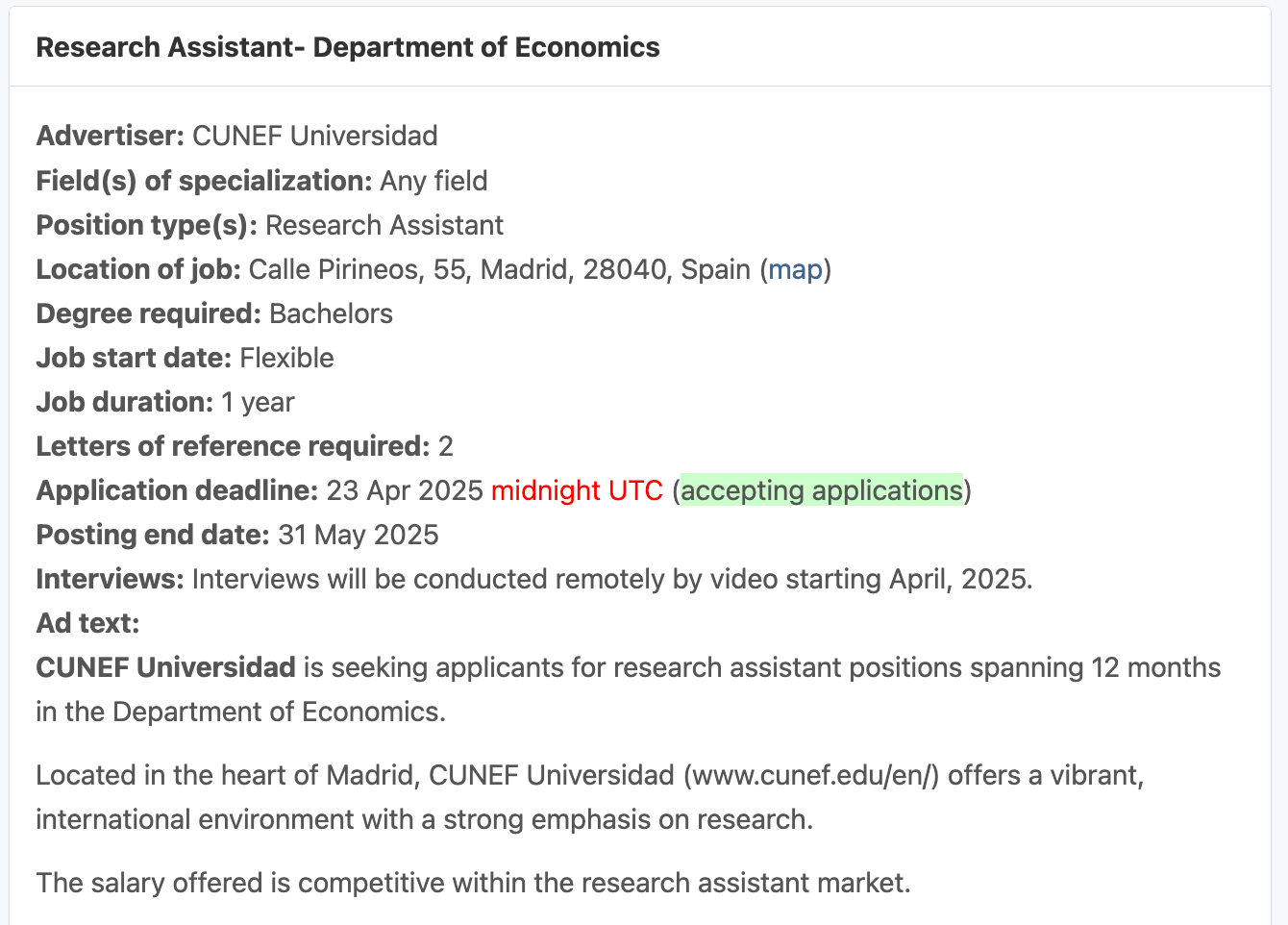Click the green accepting applications status label
This screenshot has width=1288, height=925.
coord(821,490)
